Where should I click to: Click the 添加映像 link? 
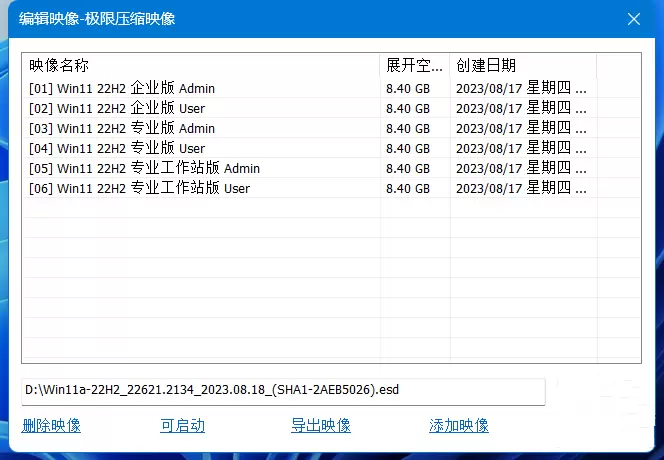459,425
